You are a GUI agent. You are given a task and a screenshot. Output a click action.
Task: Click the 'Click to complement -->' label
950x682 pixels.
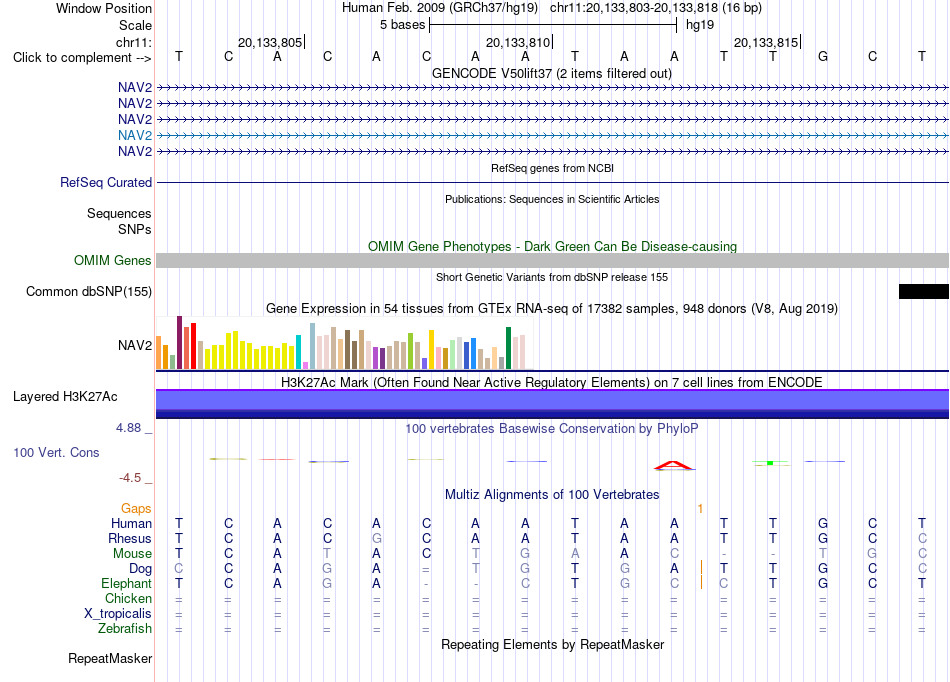[x=82, y=58]
